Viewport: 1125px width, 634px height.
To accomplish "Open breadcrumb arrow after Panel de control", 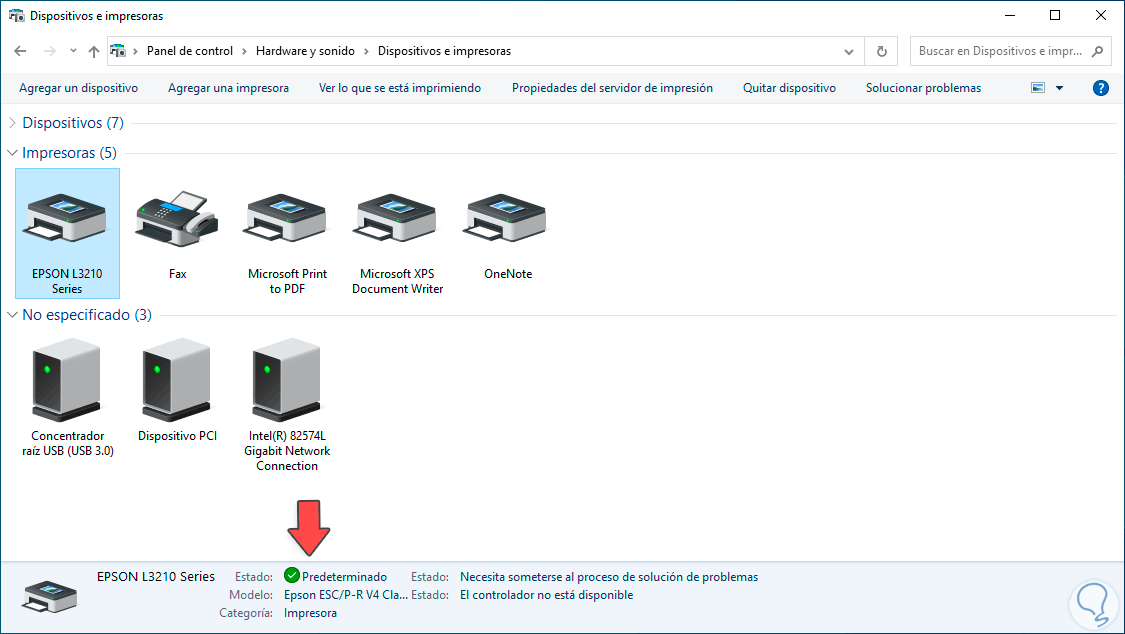I will point(244,51).
